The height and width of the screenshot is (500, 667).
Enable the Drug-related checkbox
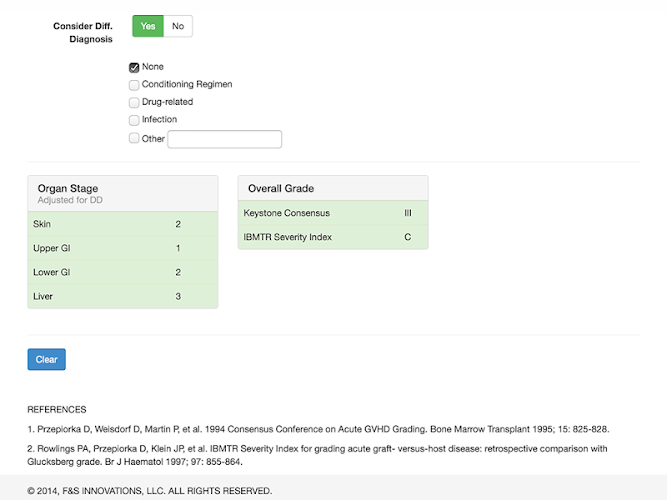point(134,102)
